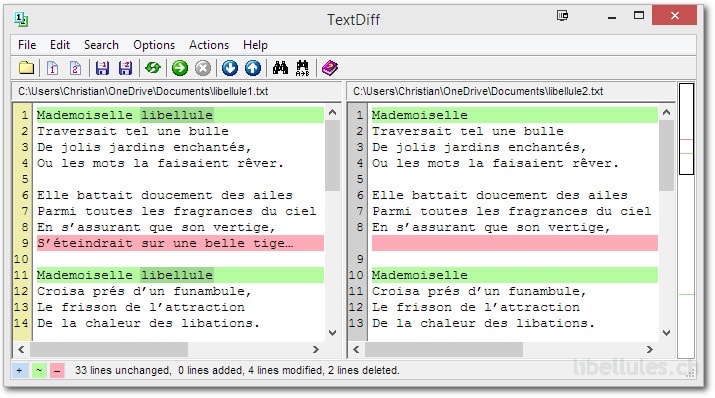Click the green refresh/swap arrows icon

coord(153,68)
